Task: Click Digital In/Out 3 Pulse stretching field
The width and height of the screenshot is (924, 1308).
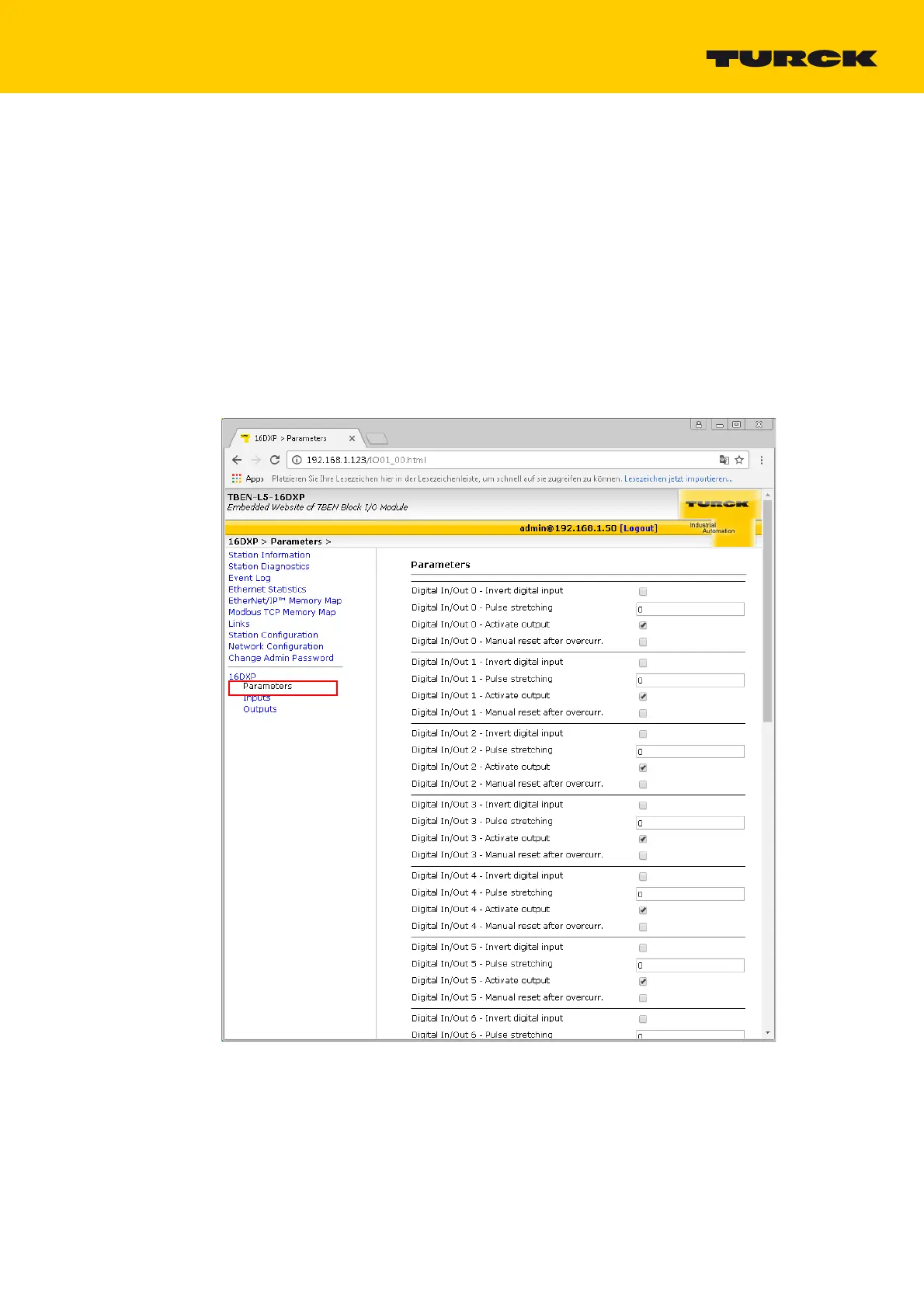Action: pyautogui.click(x=690, y=823)
